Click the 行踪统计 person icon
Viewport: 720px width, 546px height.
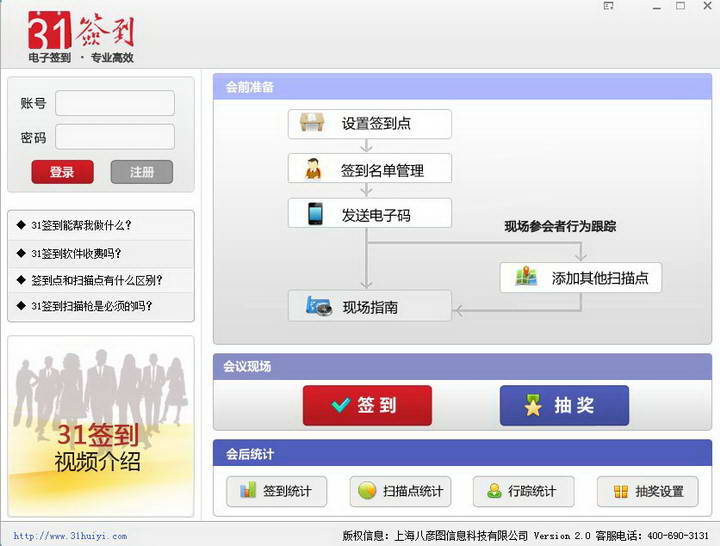pyautogui.click(x=494, y=491)
